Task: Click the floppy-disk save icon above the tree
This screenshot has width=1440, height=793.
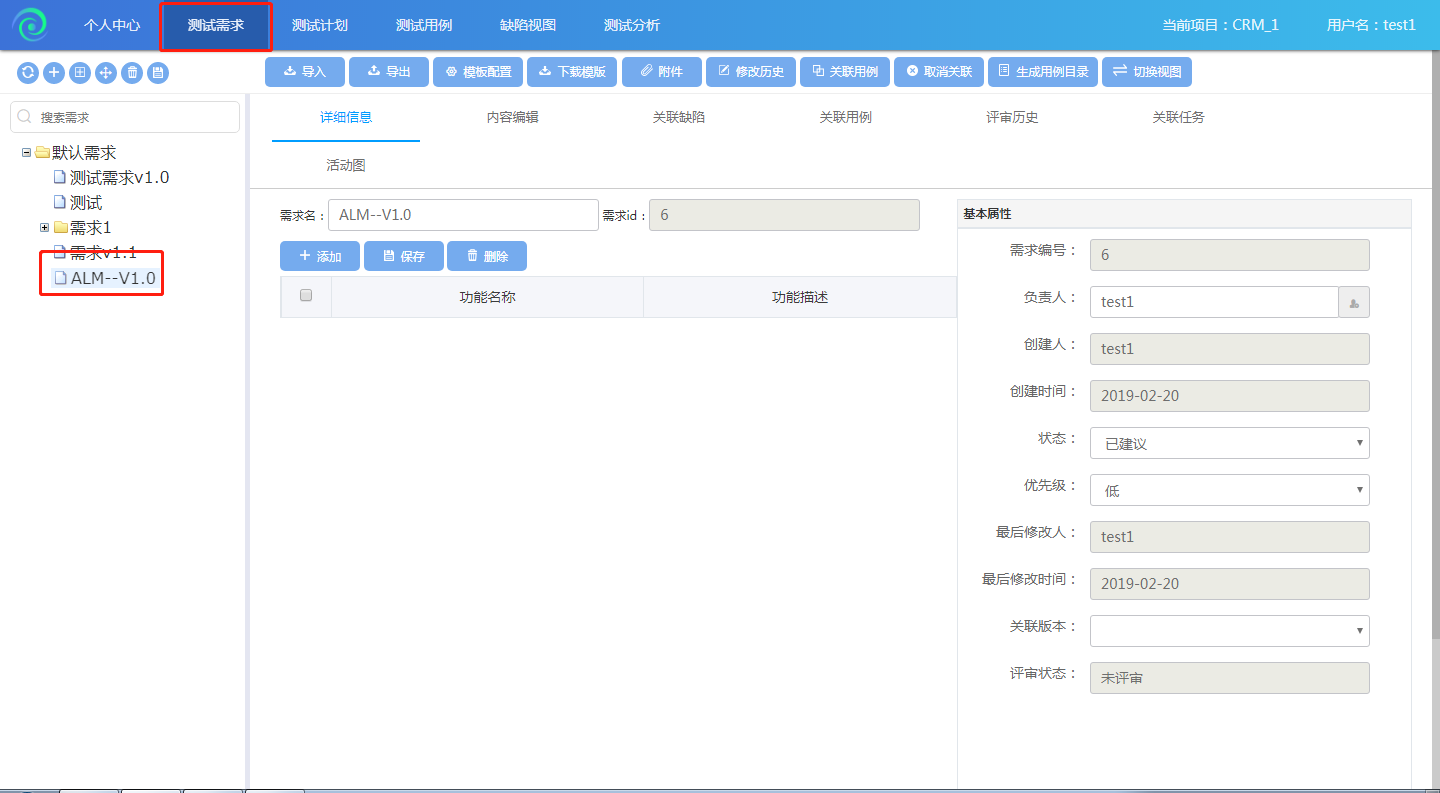Action: pos(158,72)
